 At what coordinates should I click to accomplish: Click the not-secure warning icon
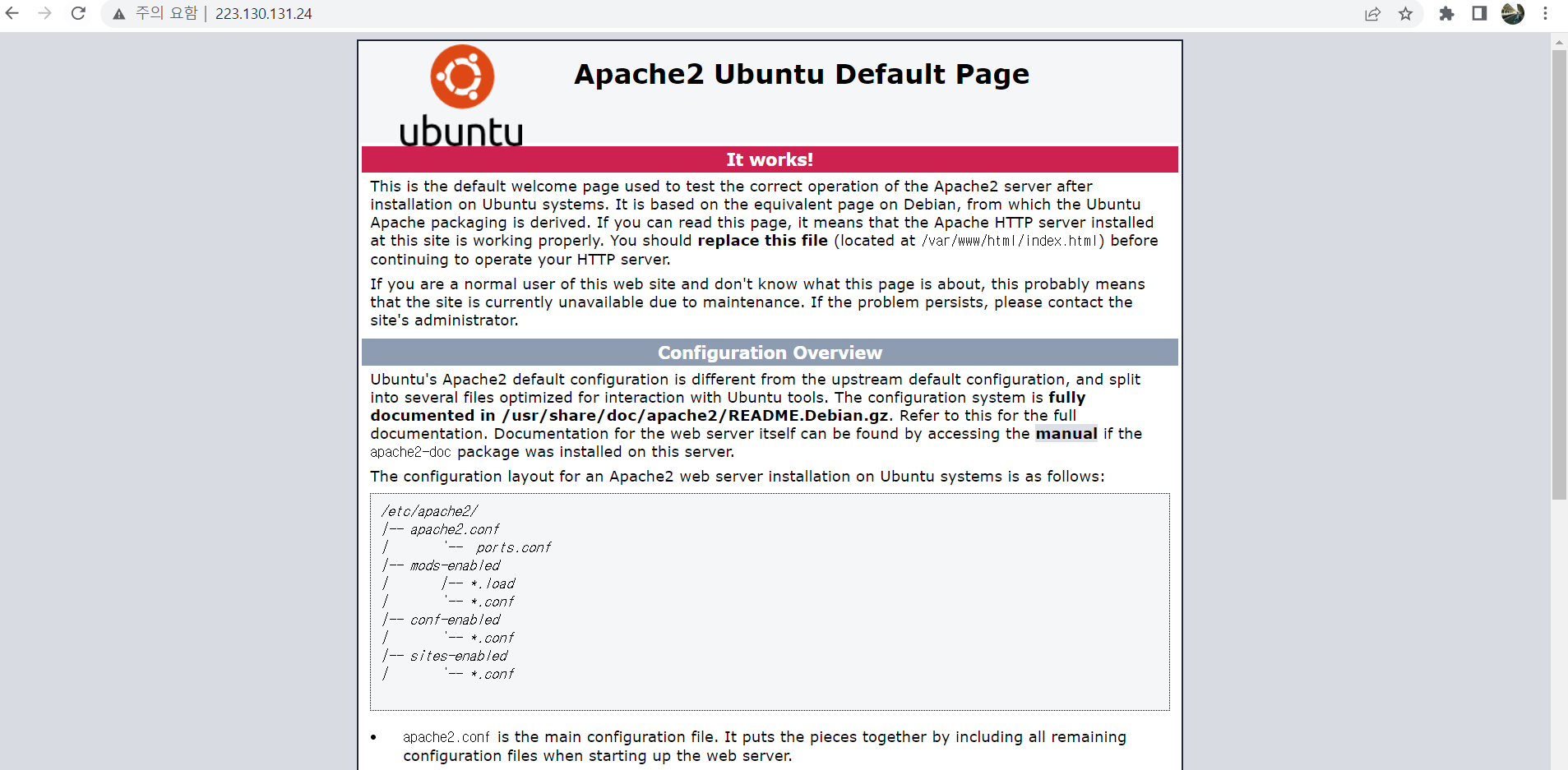119,14
